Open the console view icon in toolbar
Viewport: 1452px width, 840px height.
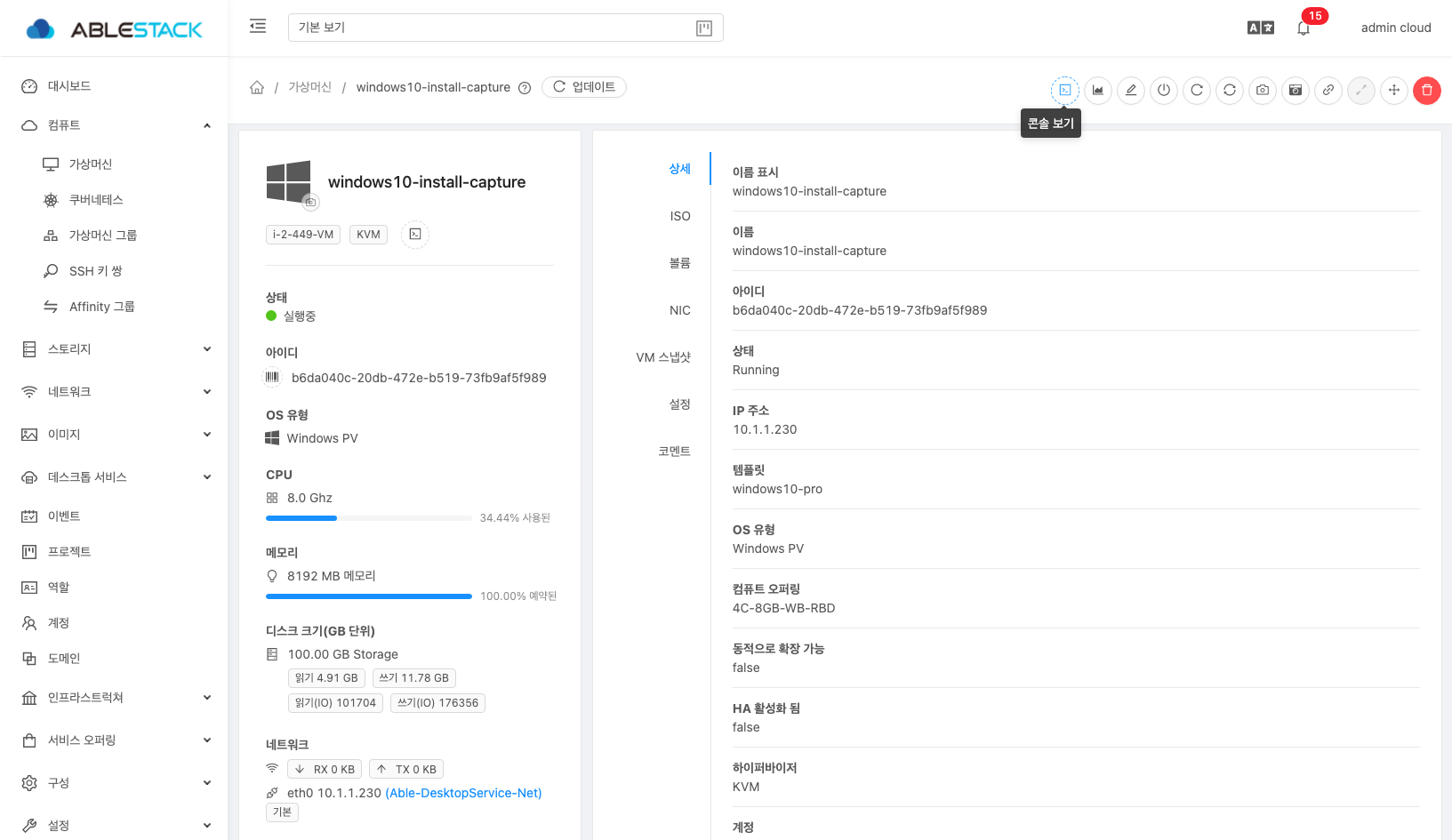[x=1064, y=90]
